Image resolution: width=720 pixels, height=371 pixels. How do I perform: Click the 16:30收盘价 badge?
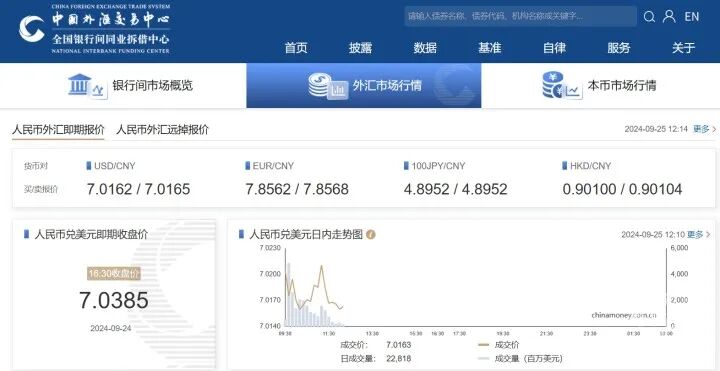(x=114, y=274)
